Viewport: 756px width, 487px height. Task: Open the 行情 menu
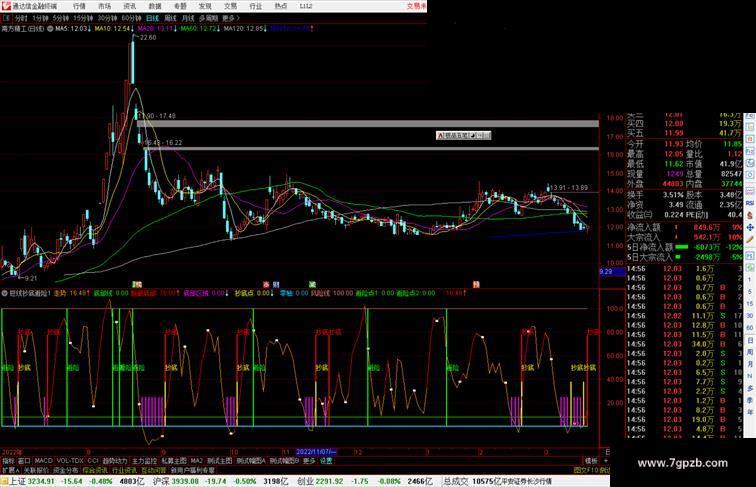pos(79,6)
